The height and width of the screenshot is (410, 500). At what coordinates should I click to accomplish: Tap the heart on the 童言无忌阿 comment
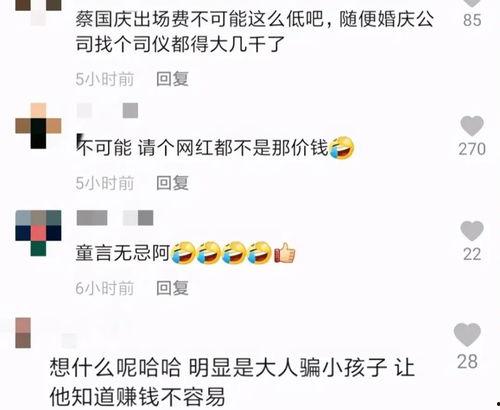pos(472,231)
